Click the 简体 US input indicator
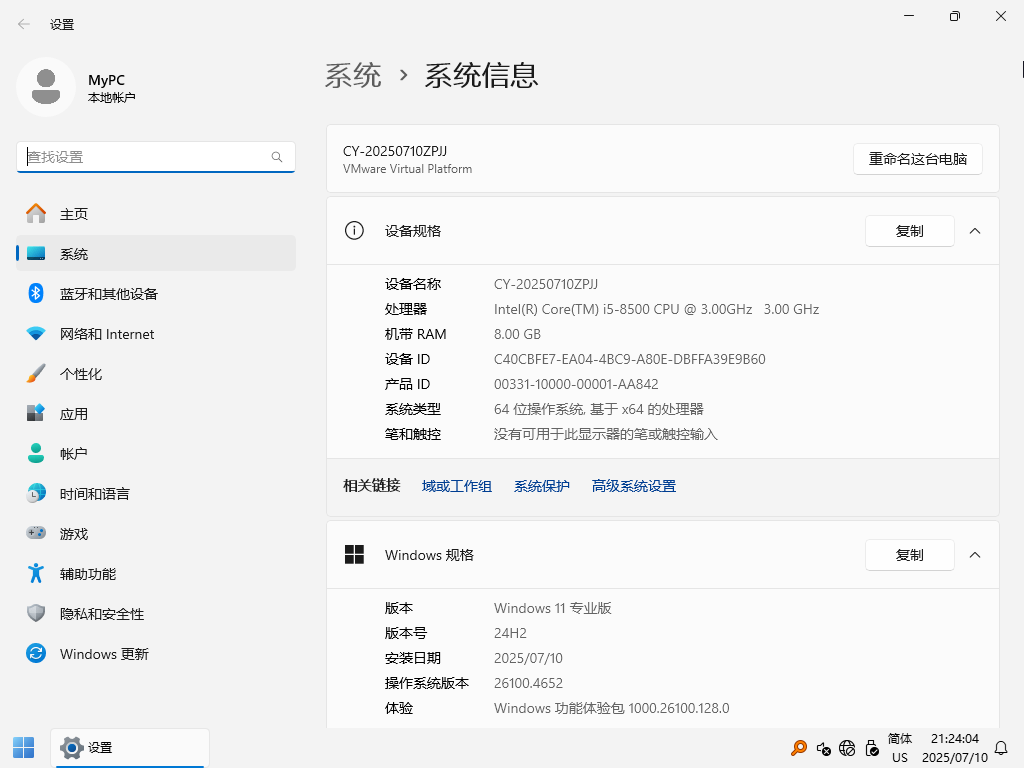This screenshot has width=1024, height=768. pyautogui.click(x=900, y=748)
